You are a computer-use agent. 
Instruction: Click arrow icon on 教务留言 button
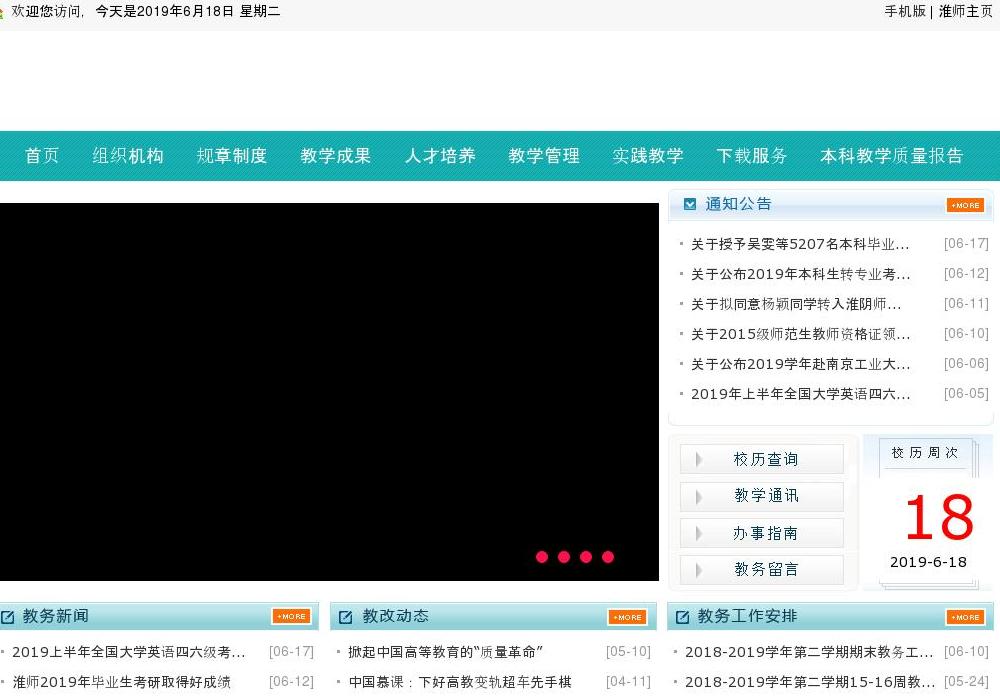(x=699, y=569)
